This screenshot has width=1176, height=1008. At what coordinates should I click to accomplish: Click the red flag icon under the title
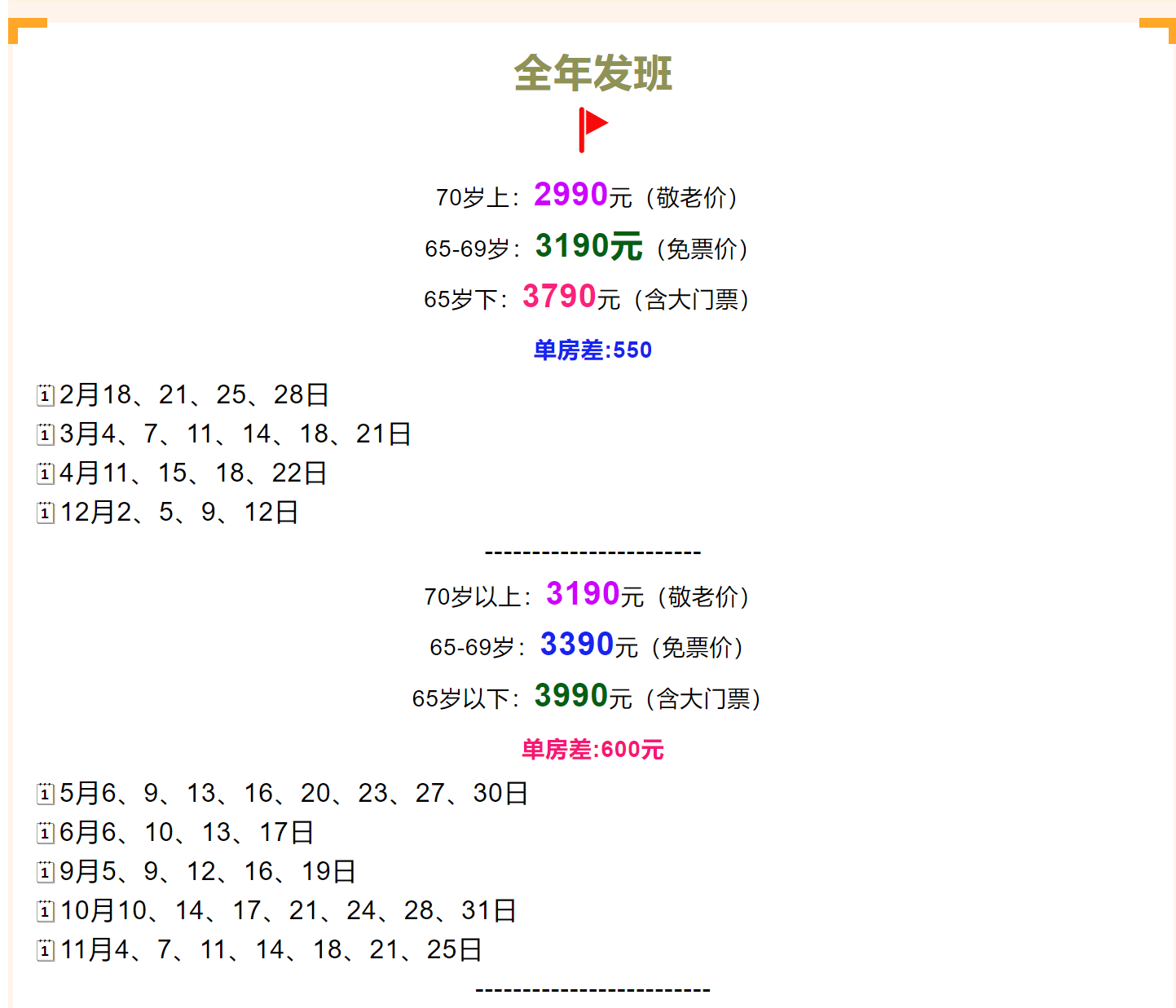tap(592, 129)
